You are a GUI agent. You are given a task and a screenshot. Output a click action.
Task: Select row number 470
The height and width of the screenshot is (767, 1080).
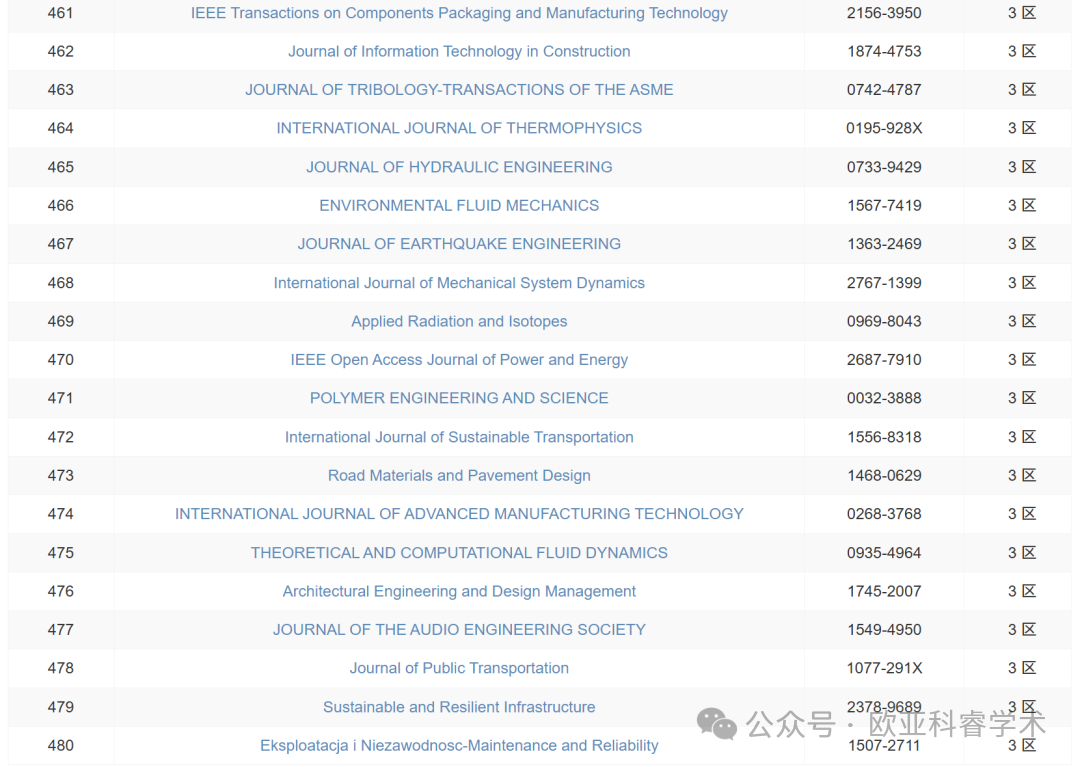61,360
